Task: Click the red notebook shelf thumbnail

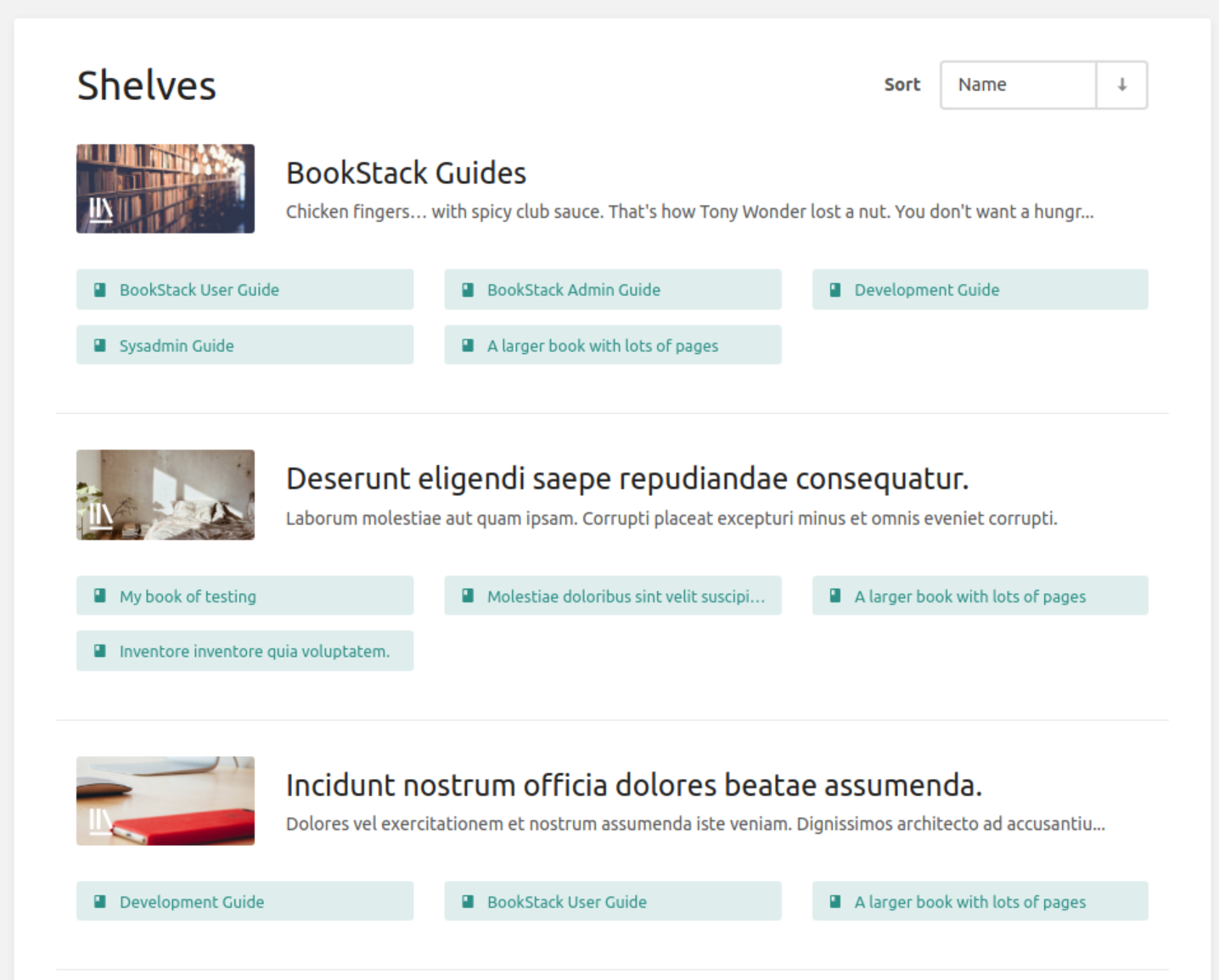Action: pos(165,800)
